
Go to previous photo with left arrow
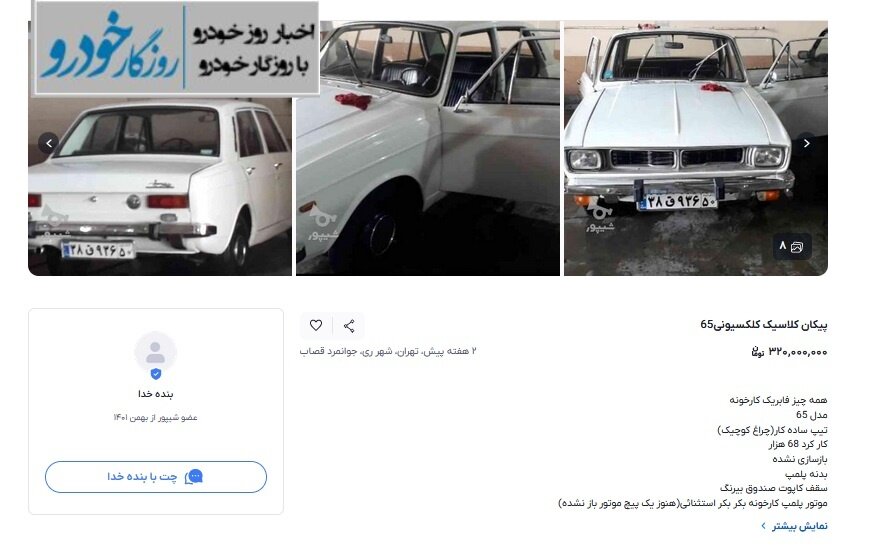click(49, 143)
